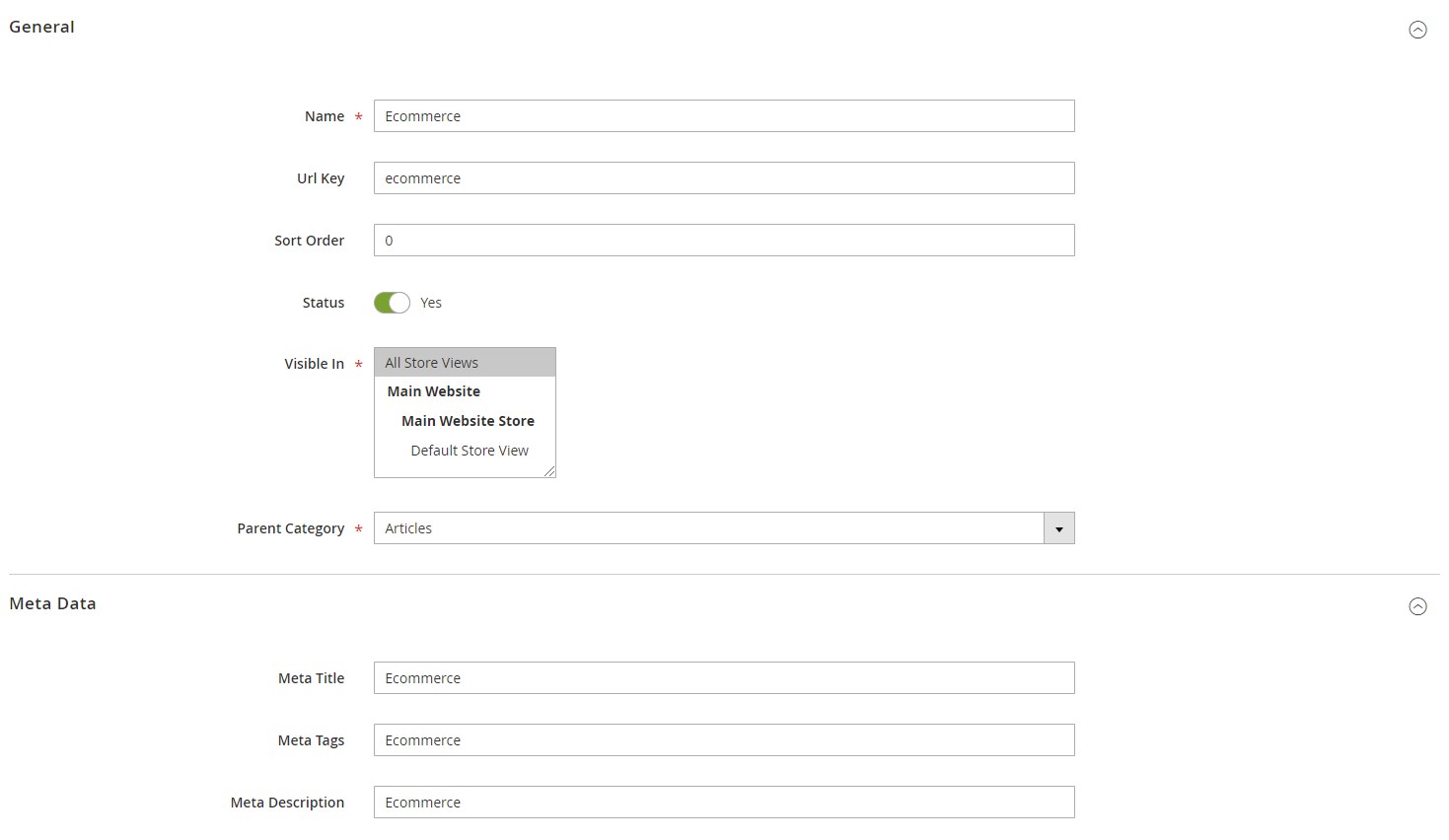The width and height of the screenshot is (1449, 840).
Task: Click the Url Key label
Action: pyautogui.click(x=321, y=178)
